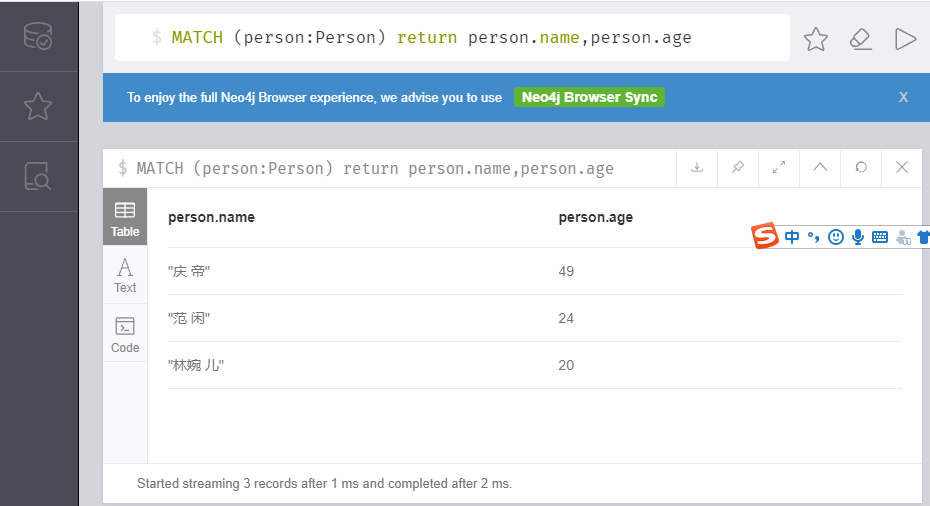The width and height of the screenshot is (930, 506).
Task: Pin the result frame
Action: (738, 168)
